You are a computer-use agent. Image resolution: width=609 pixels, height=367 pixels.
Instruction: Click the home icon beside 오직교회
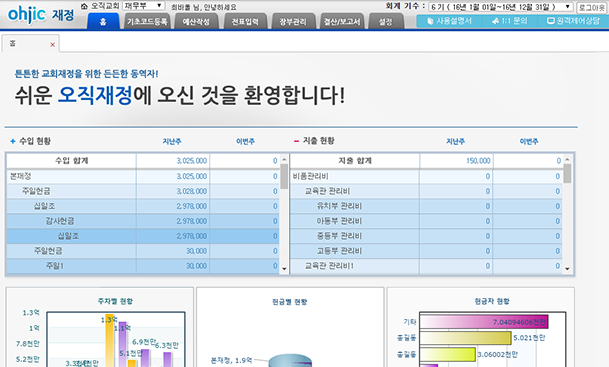click(x=84, y=6)
